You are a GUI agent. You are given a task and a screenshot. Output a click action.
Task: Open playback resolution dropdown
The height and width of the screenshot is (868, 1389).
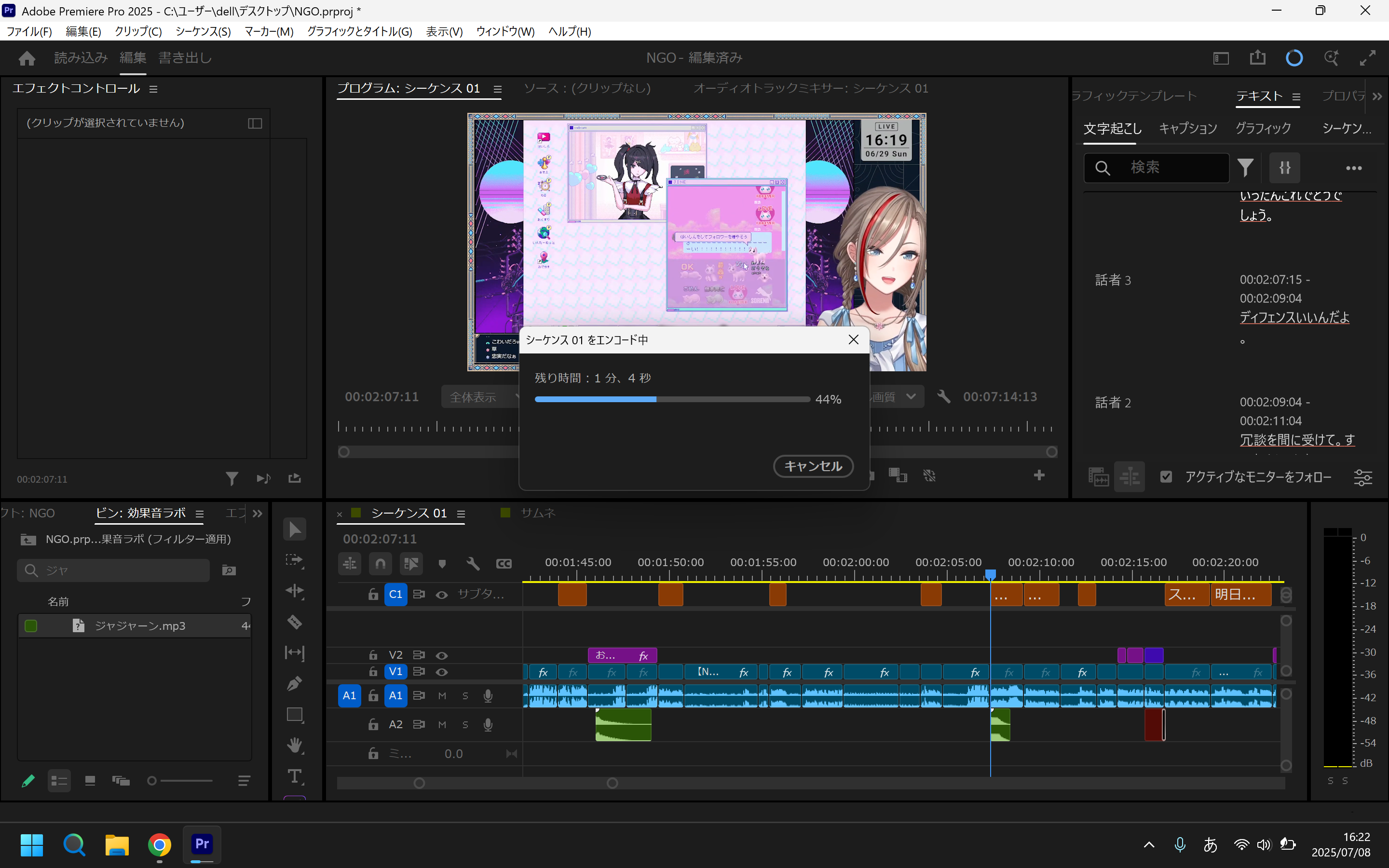coord(897,397)
